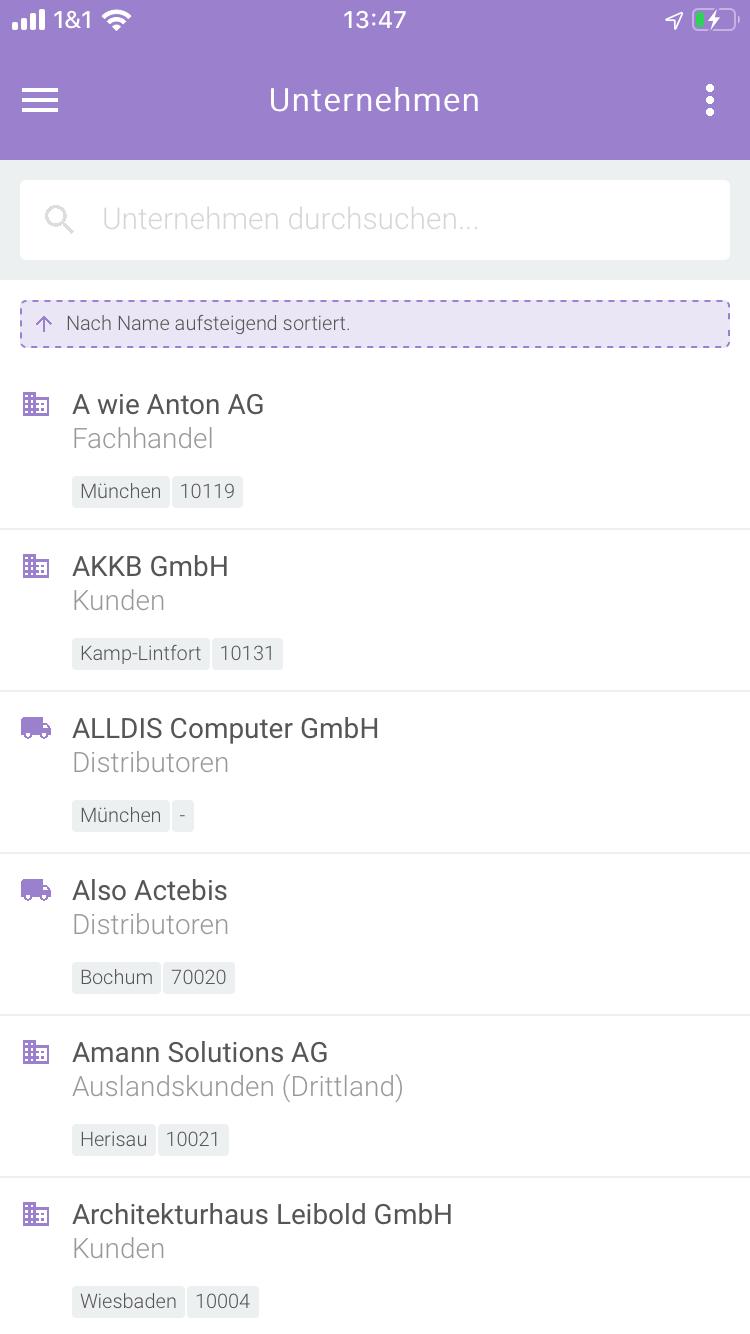Tap truck icon next to Also Actebis
The image size is (750, 1334).
pos(36,890)
